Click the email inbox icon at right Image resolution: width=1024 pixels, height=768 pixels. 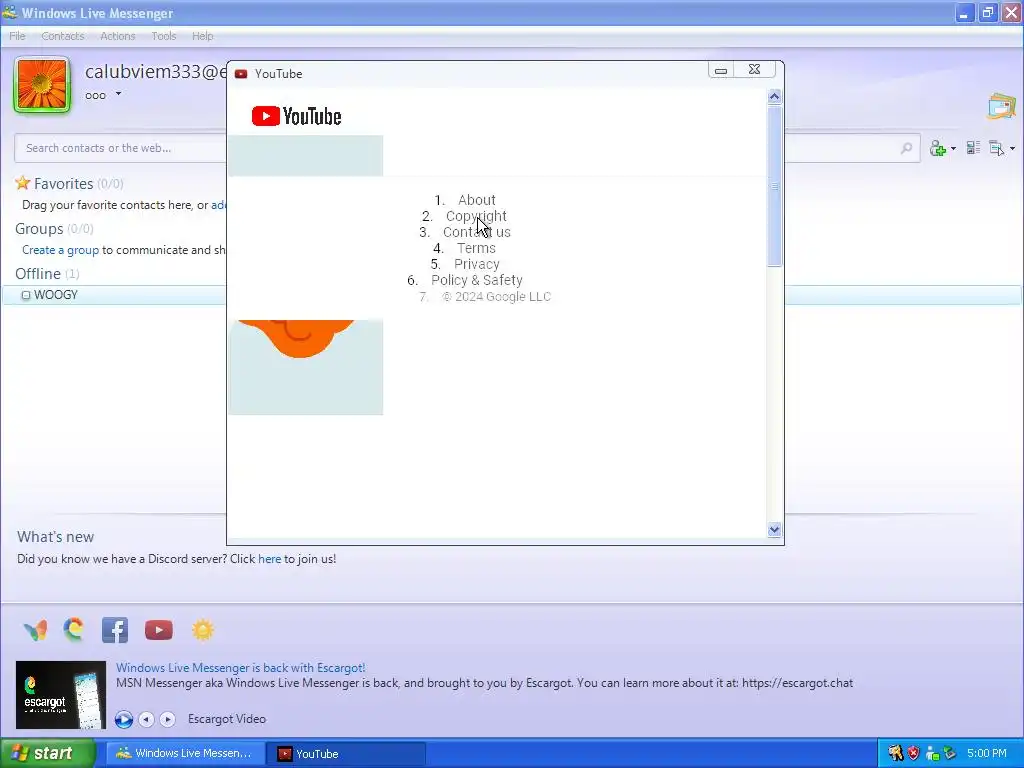point(1001,106)
